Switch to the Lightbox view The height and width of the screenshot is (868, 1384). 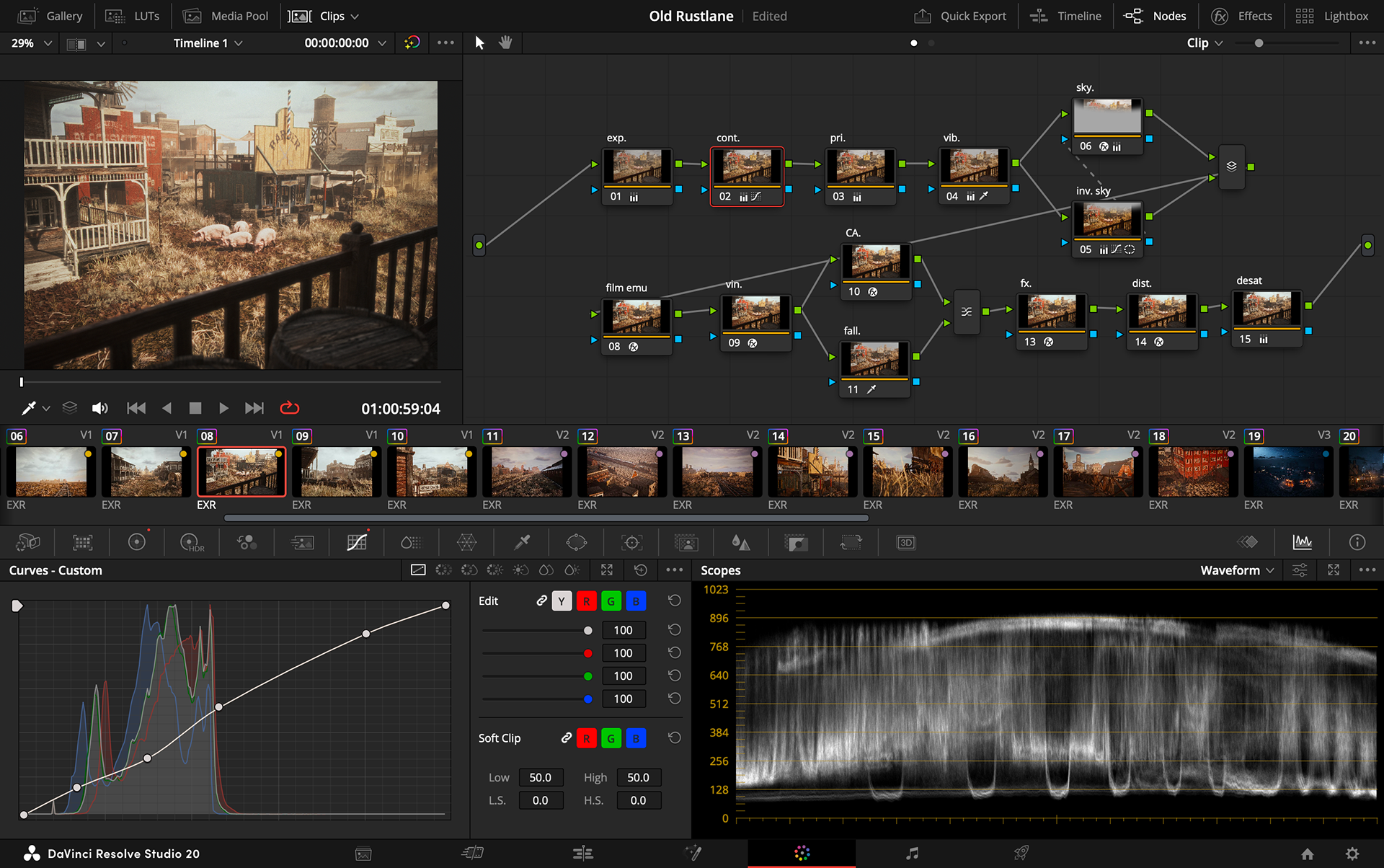[1332, 16]
